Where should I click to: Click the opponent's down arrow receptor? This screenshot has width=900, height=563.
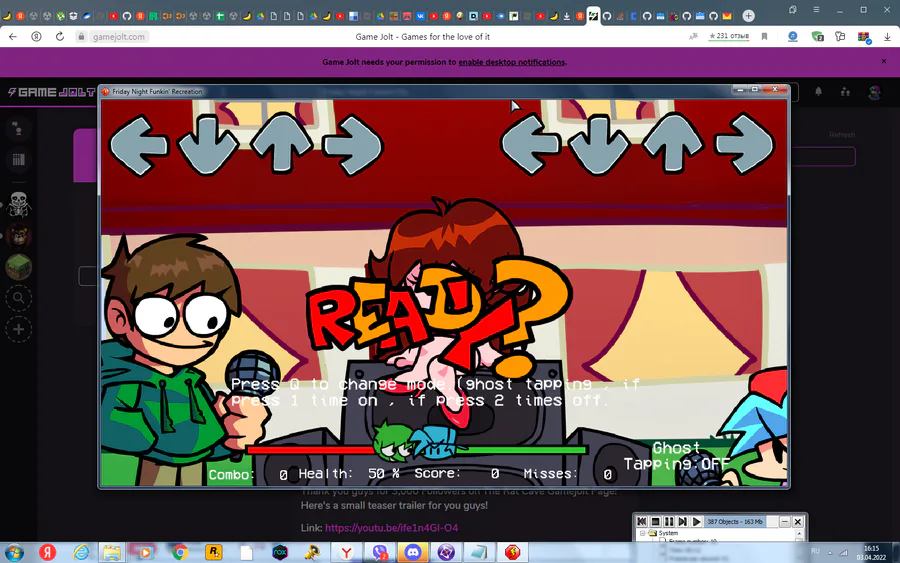pos(208,145)
